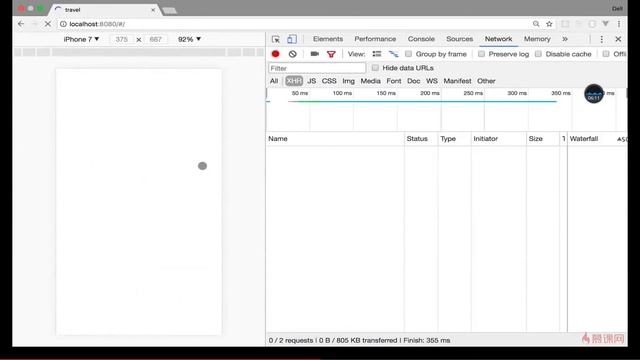Sort by Status column header
The width and height of the screenshot is (640, 360).
click(x=421, y=139)
